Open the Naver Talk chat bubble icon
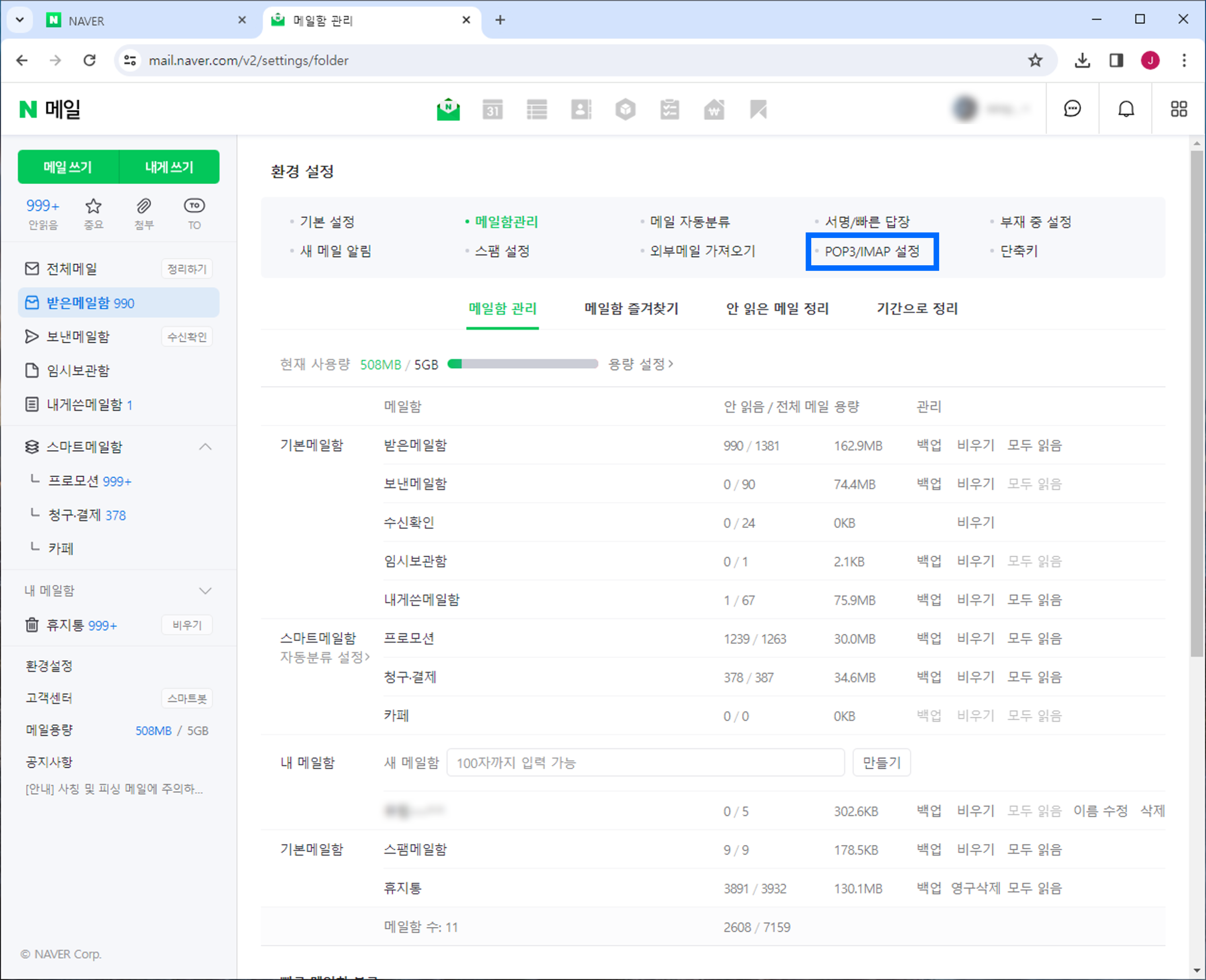The image size is (1206, 980). pos(1072,109)
